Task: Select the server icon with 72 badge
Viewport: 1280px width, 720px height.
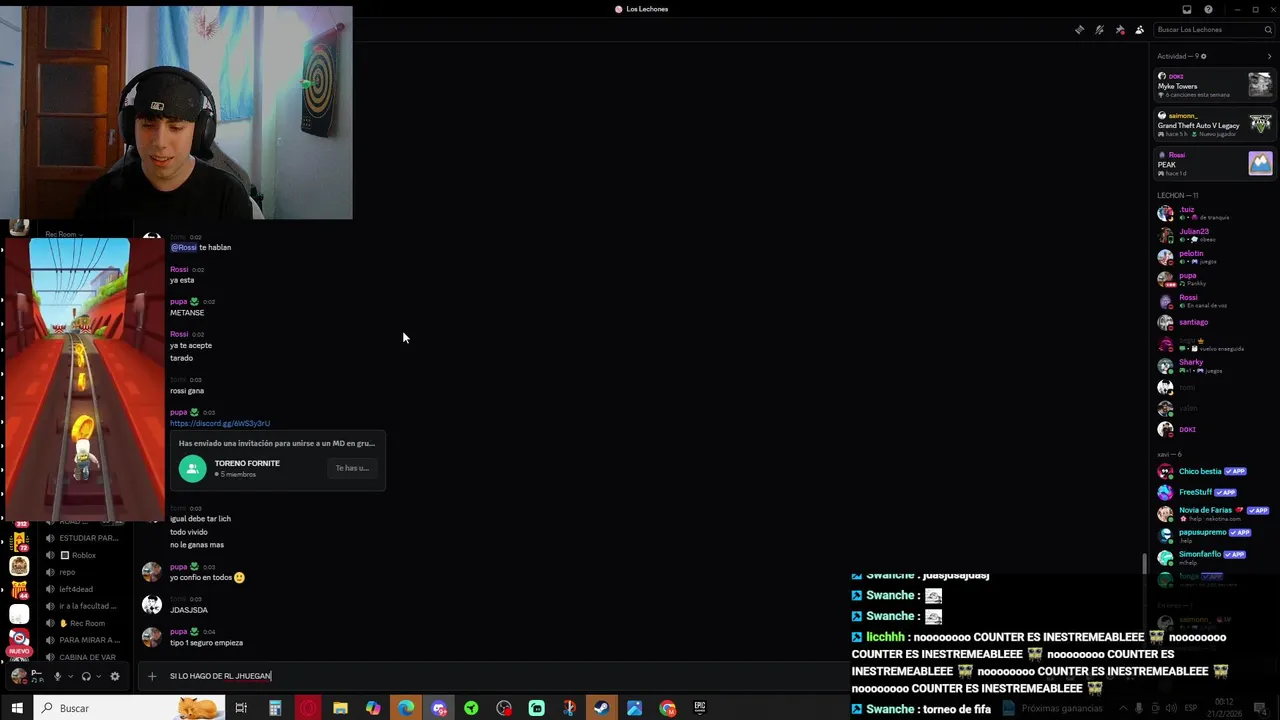Action: tap(19, 540)
